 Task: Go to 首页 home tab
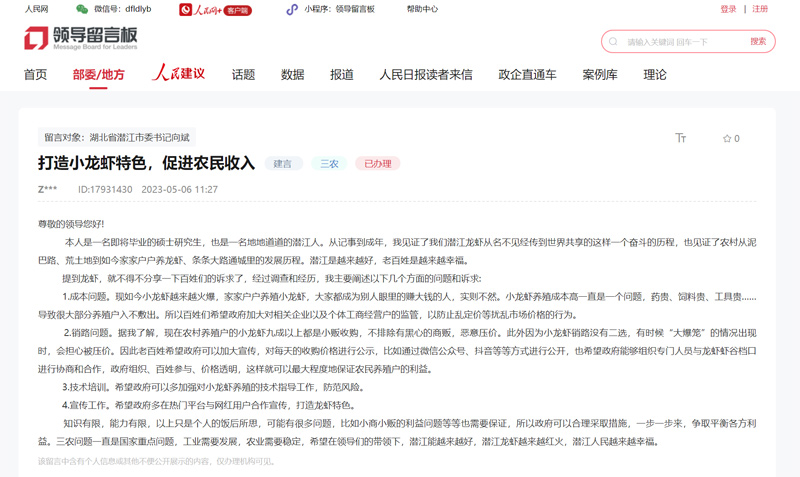35,74
